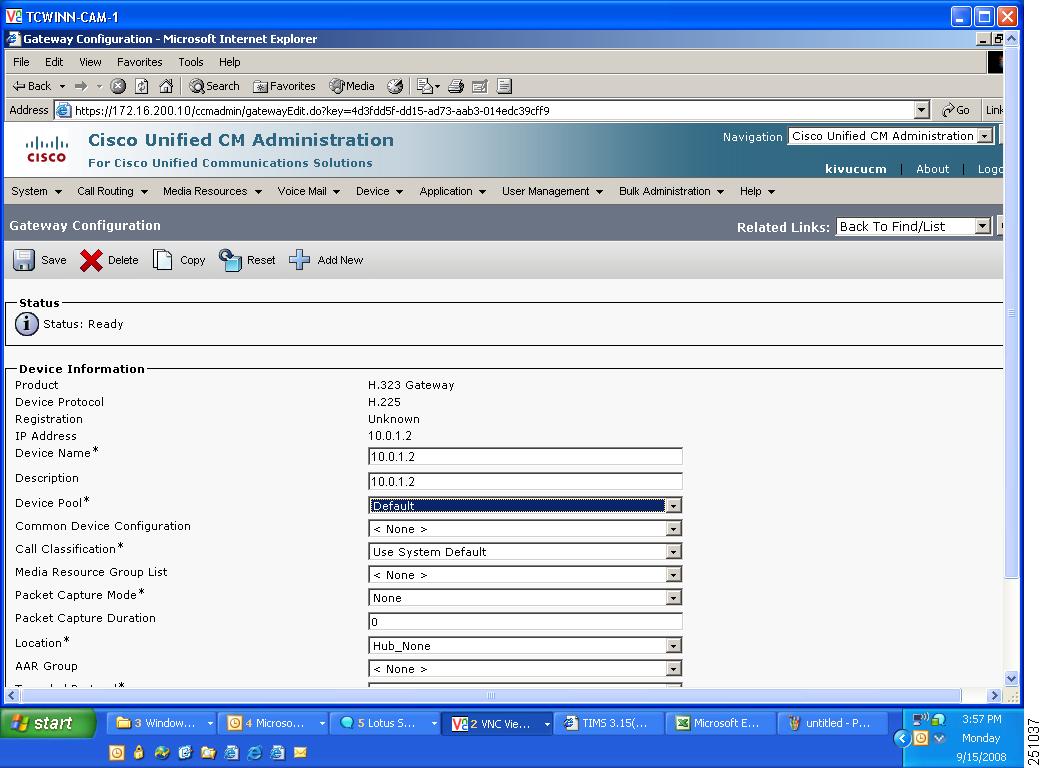
Task: Click the Packet Capture Duration field
Action: click(525, 622)
